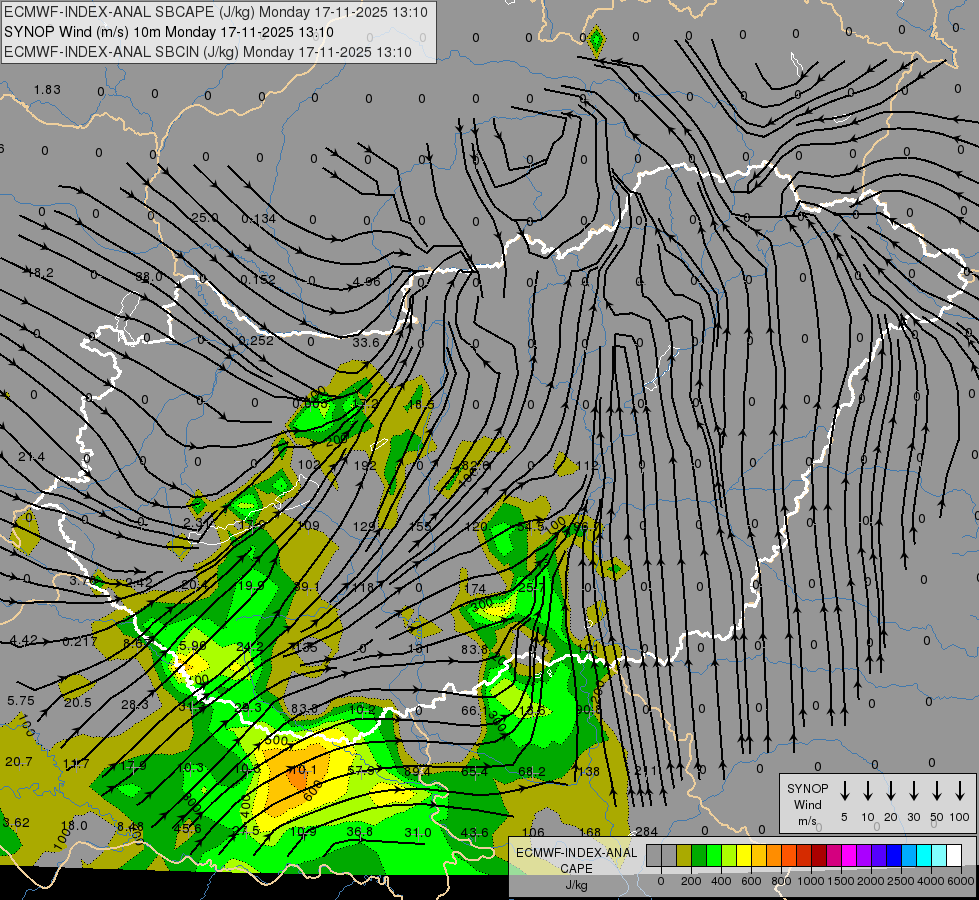979x900 pixels.
Task: Click the map value '43.6'
Action: pos(475,833)
